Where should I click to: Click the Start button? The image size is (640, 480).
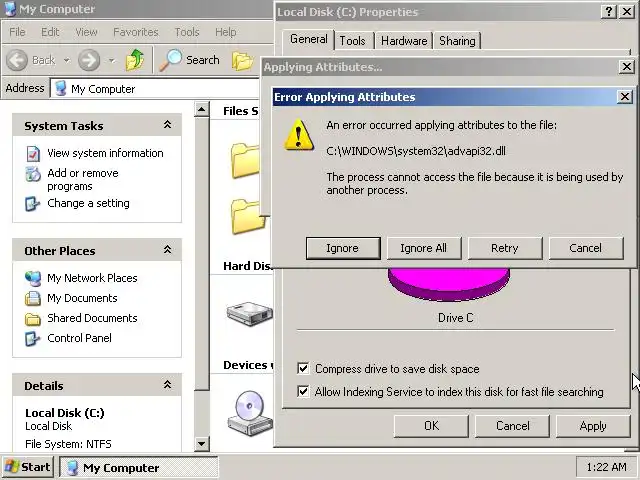tap(28, 467)
